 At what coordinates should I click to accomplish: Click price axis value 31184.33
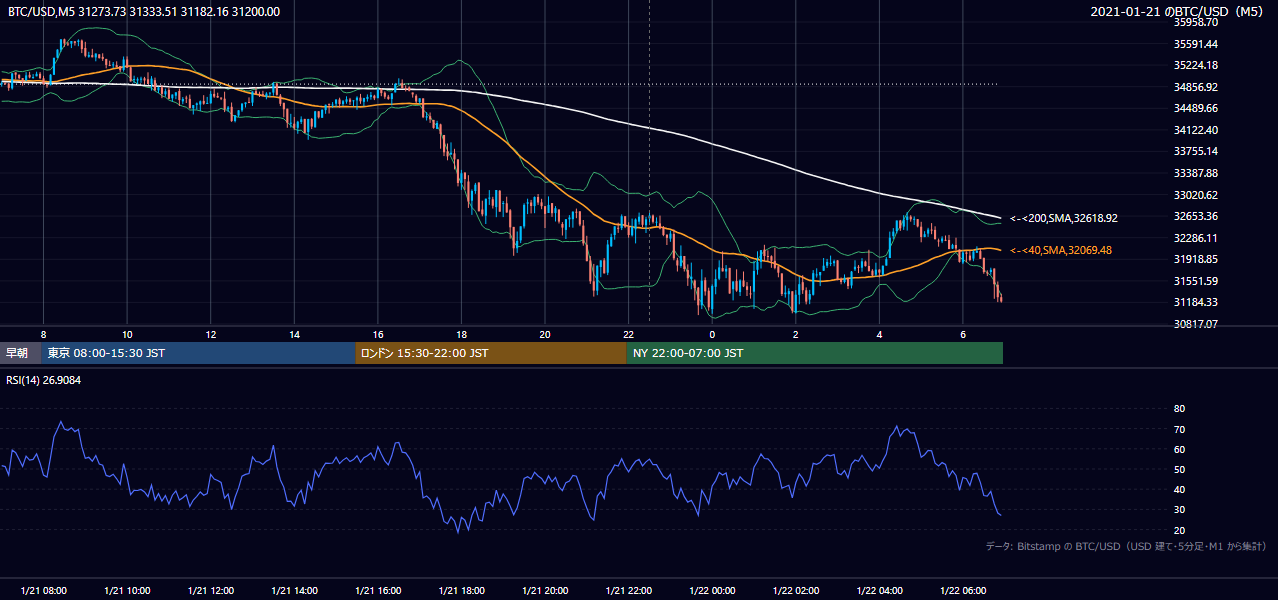click(x=1195, y=302)
